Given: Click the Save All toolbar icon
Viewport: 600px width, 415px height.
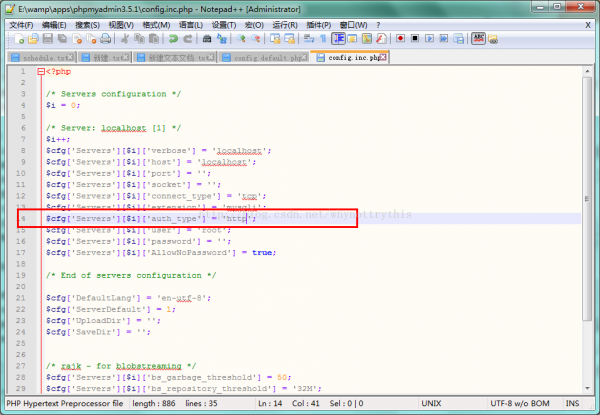Looking at the screenshot, I should (x=62, y=39).
